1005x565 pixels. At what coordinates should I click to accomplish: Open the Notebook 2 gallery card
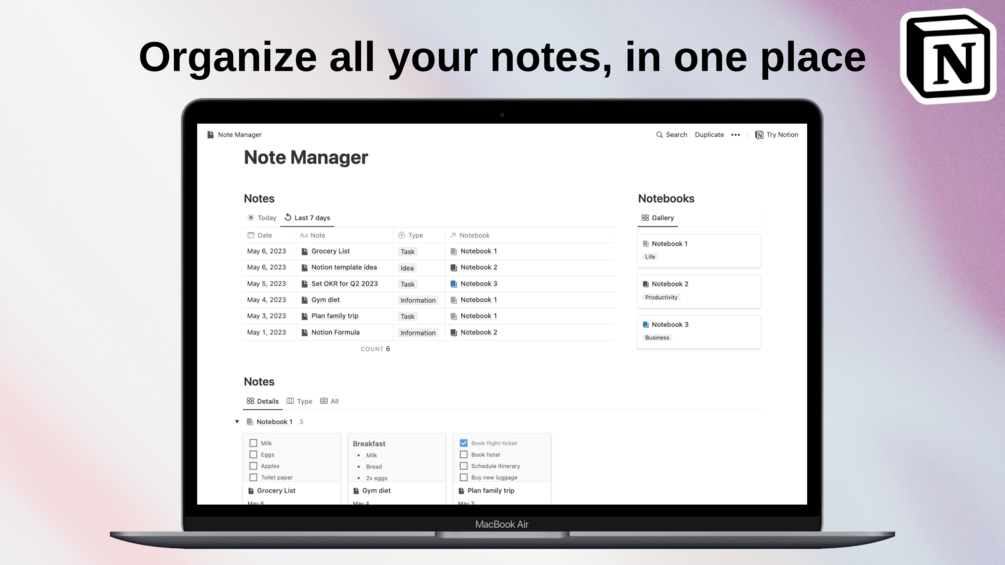point(699,291)
